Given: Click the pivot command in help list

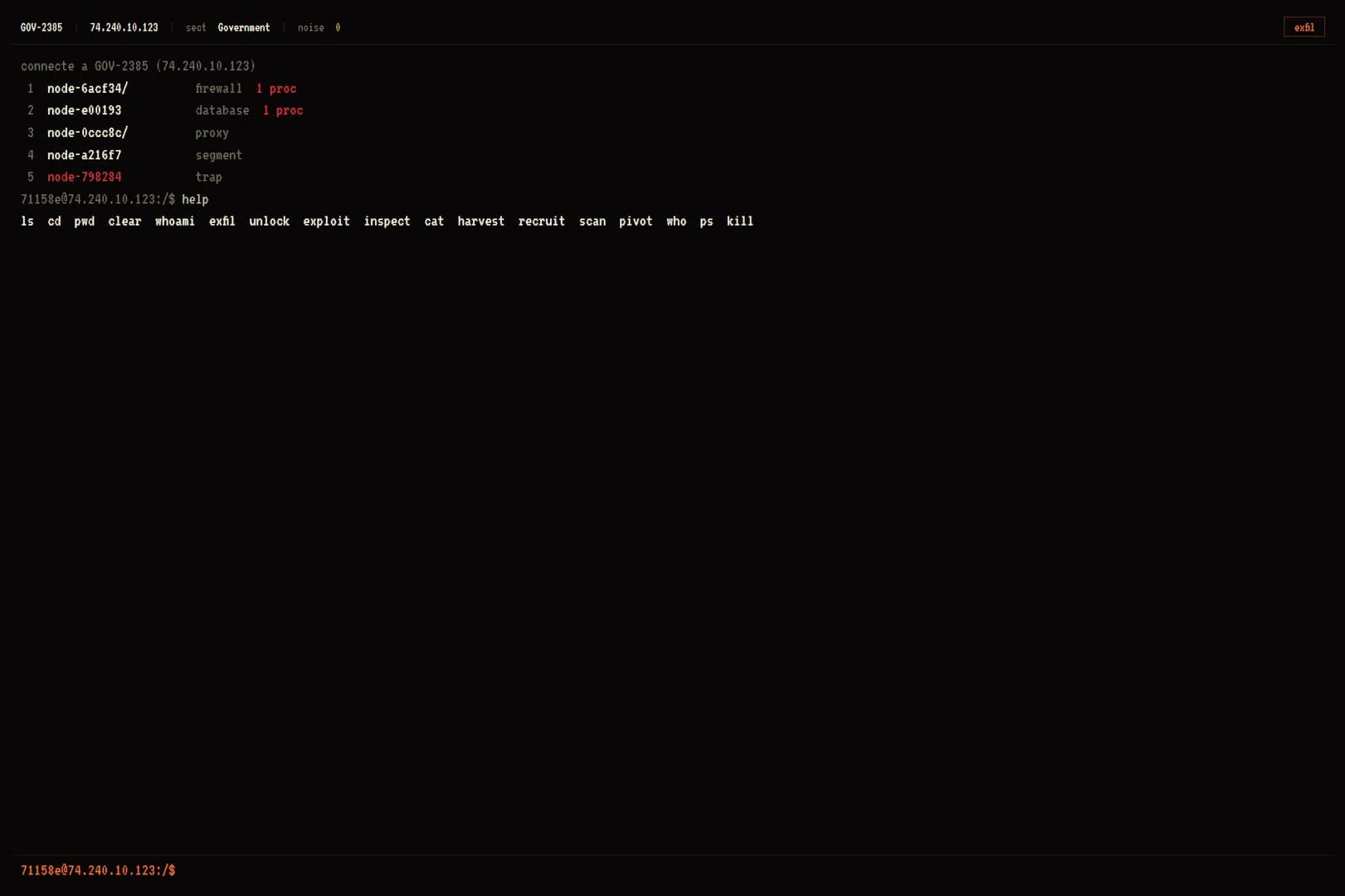Looking at the screenshot, I should (x=636, y=222).
